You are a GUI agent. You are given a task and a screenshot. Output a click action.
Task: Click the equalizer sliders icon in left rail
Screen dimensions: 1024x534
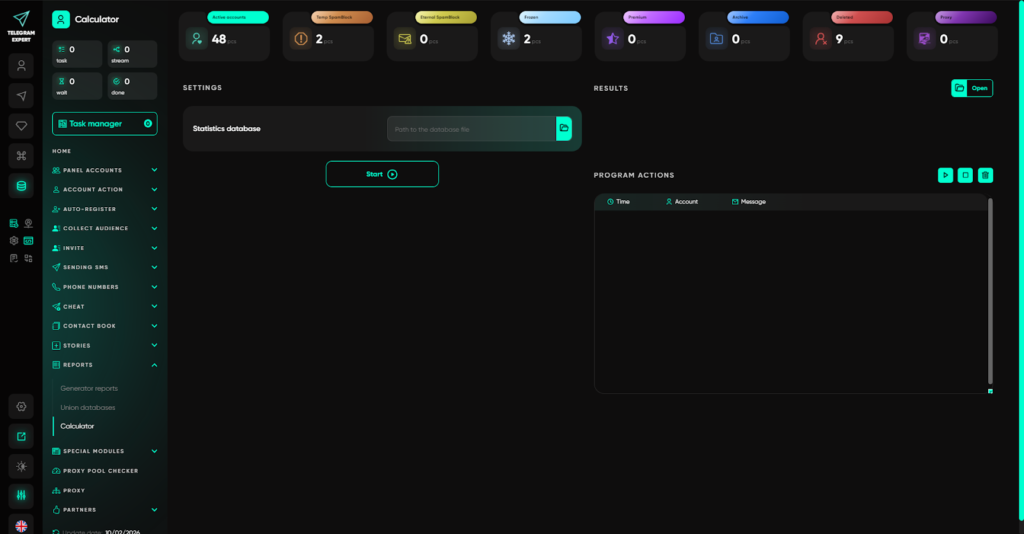(21, 495)
